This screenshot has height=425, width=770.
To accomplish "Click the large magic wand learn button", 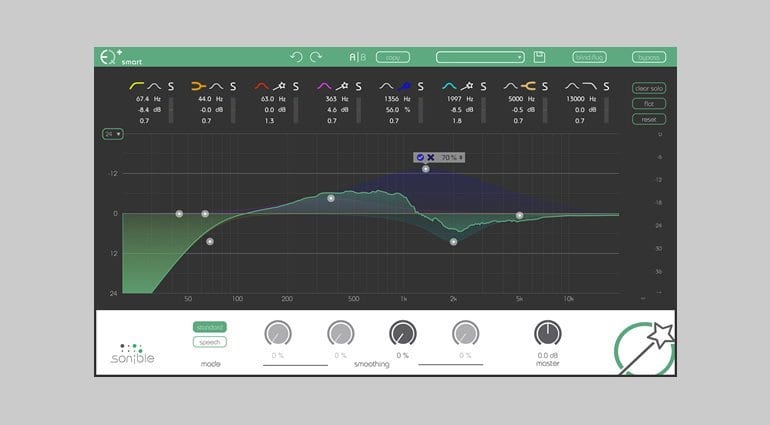I will (646, 348).
